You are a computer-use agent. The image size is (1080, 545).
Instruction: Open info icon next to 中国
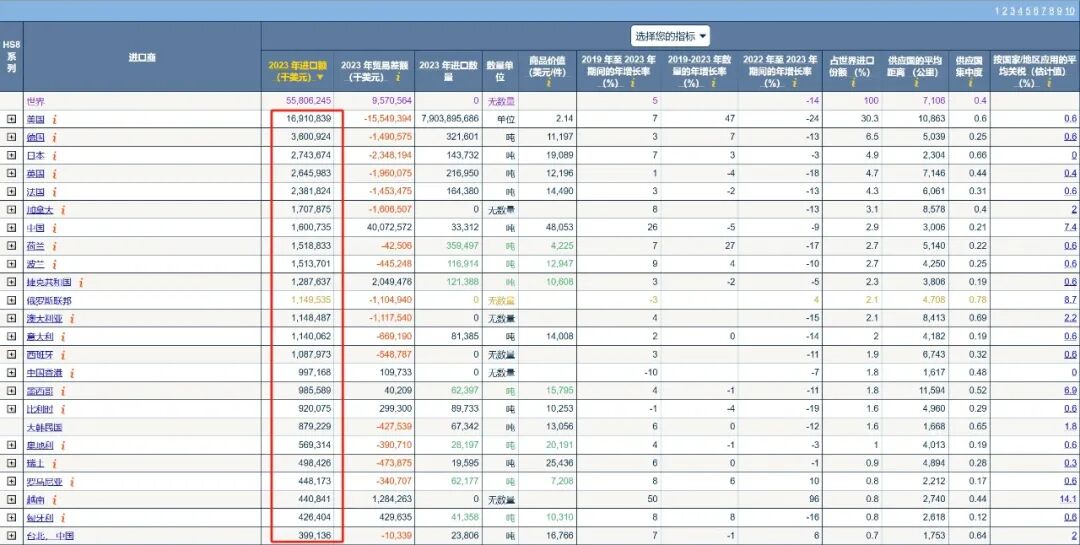pos(54,228)
